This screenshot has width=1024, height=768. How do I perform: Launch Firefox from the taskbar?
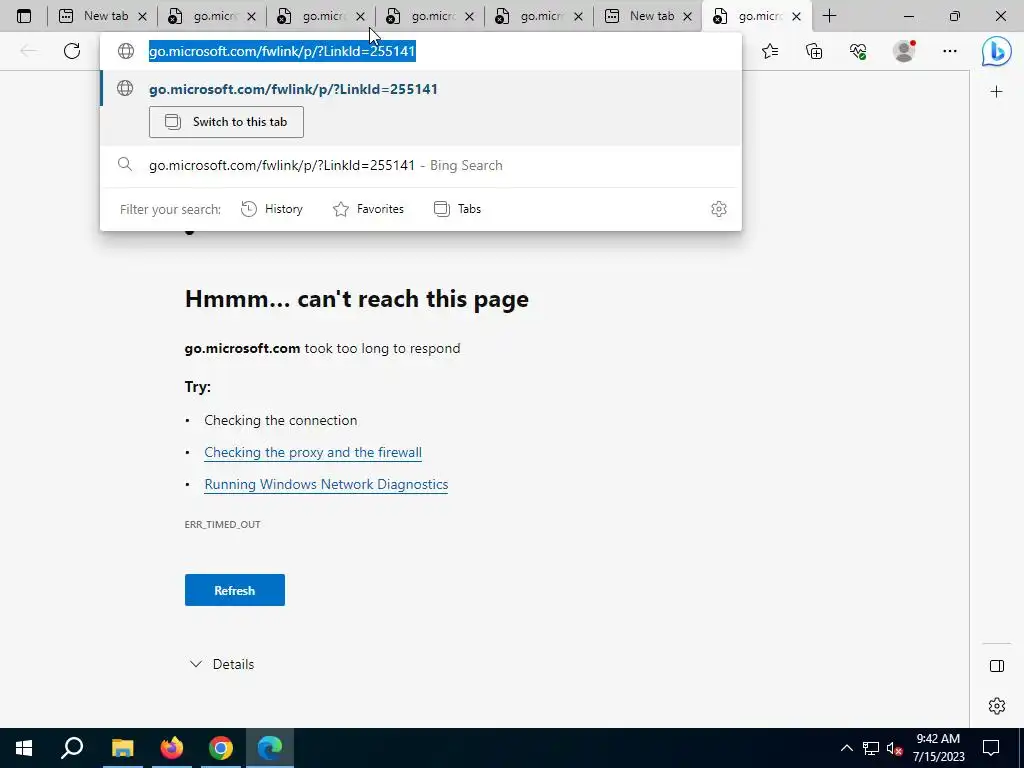coord(172,748)
